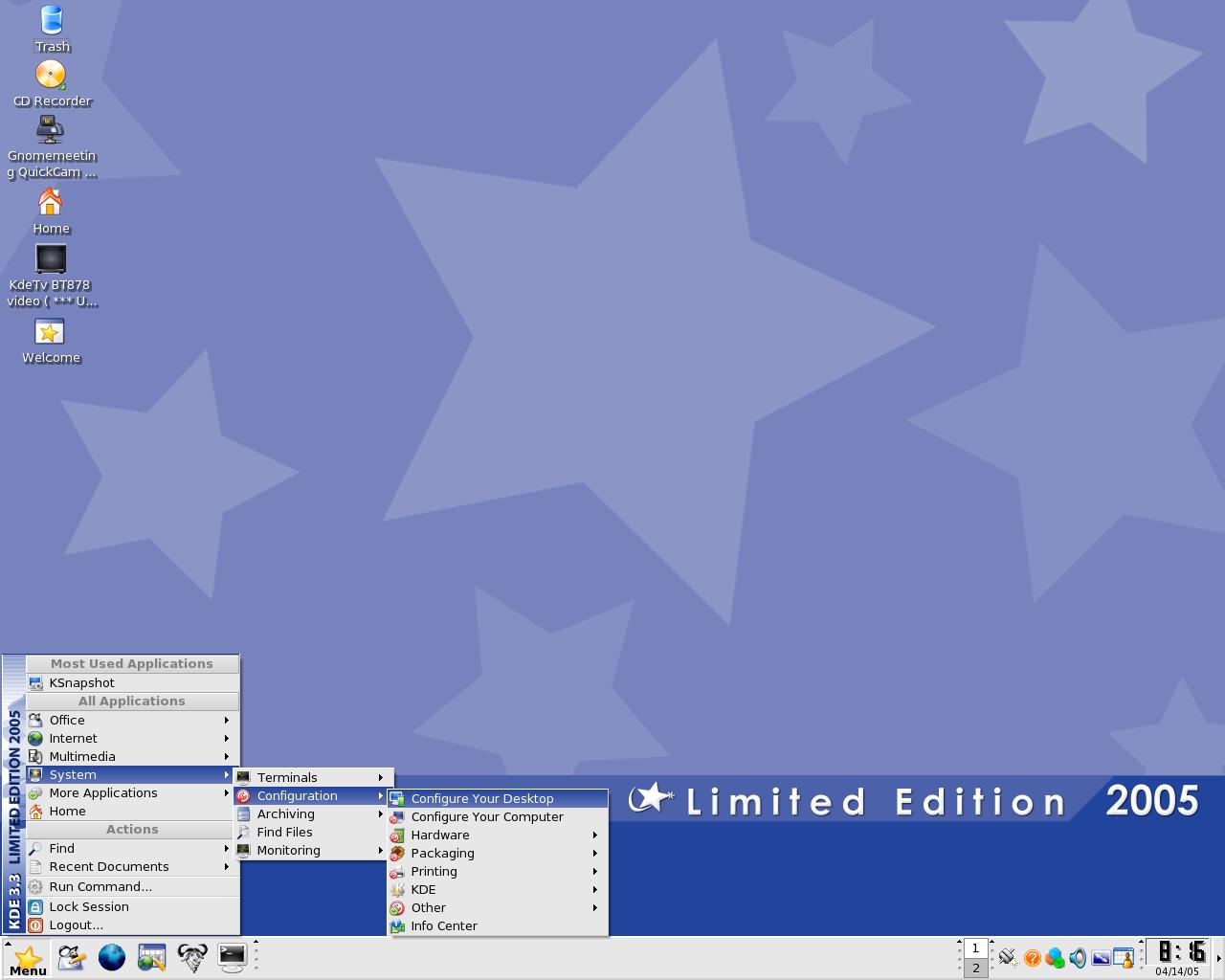This screenshot has height=980, width=1225.
Task: Expand the More Applications submenu
Action: (132, 793)
